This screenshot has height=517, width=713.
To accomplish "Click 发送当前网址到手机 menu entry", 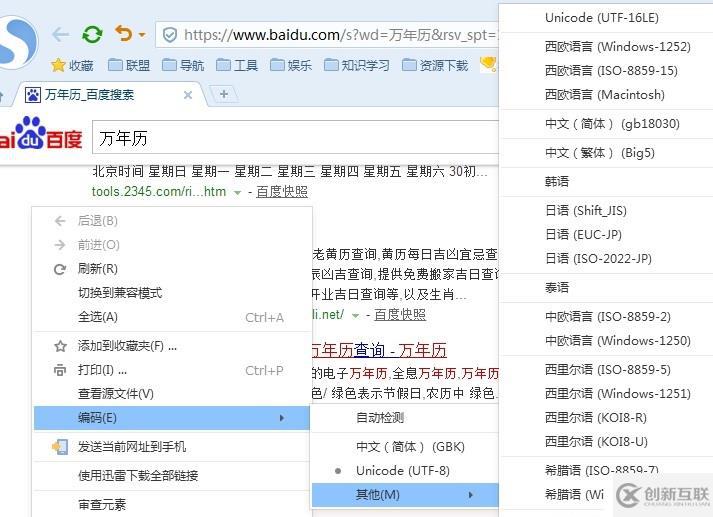I will 173,447.
